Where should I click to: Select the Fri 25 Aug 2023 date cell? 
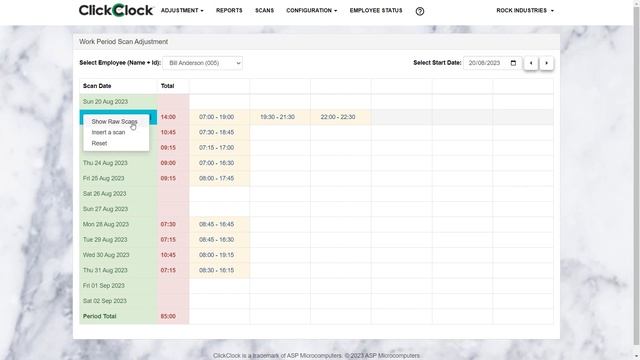[118, 178]
